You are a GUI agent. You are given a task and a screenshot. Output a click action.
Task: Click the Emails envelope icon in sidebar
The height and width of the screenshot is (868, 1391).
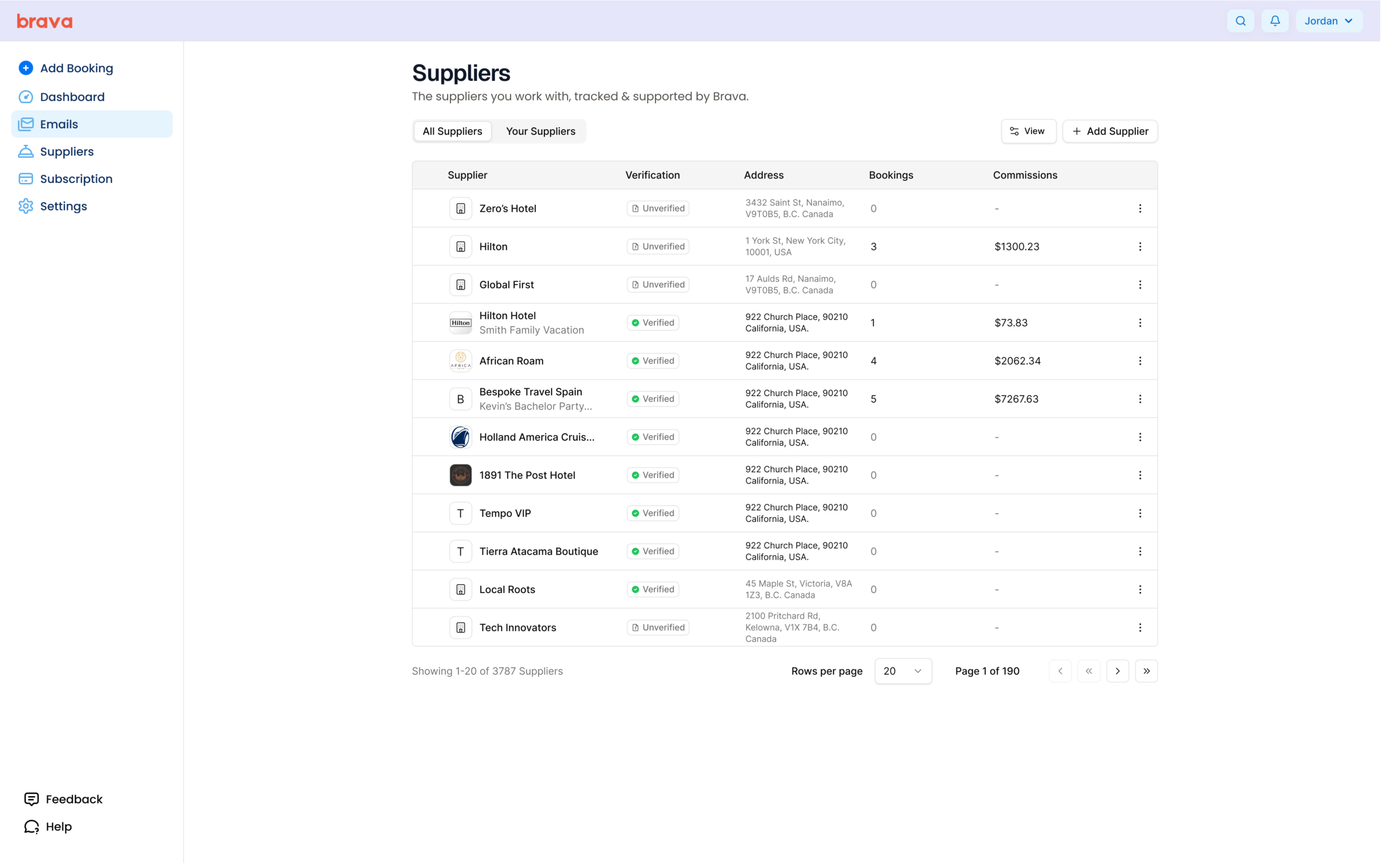coord(26,124)
